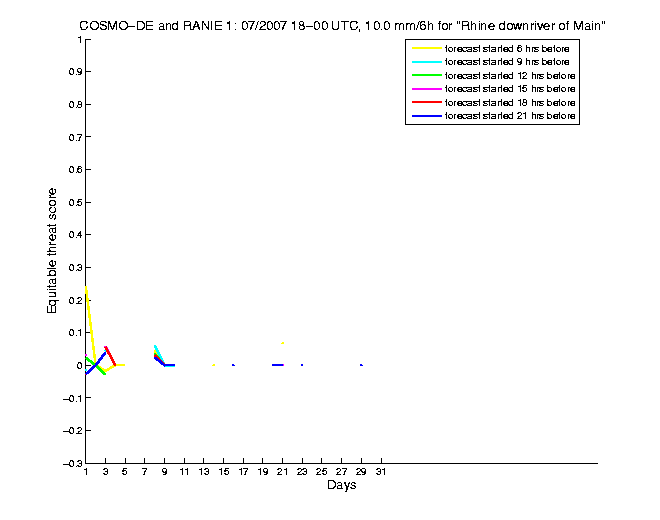Screen dimensions: 660x520
Task: Click the blue line sample in the legend
Action: click(427, 116)
